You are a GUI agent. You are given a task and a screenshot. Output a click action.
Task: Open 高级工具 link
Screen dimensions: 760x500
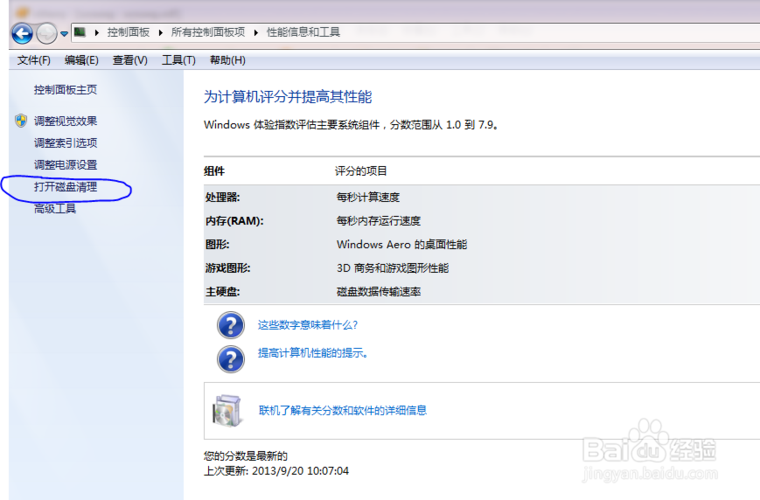(55, 209)
